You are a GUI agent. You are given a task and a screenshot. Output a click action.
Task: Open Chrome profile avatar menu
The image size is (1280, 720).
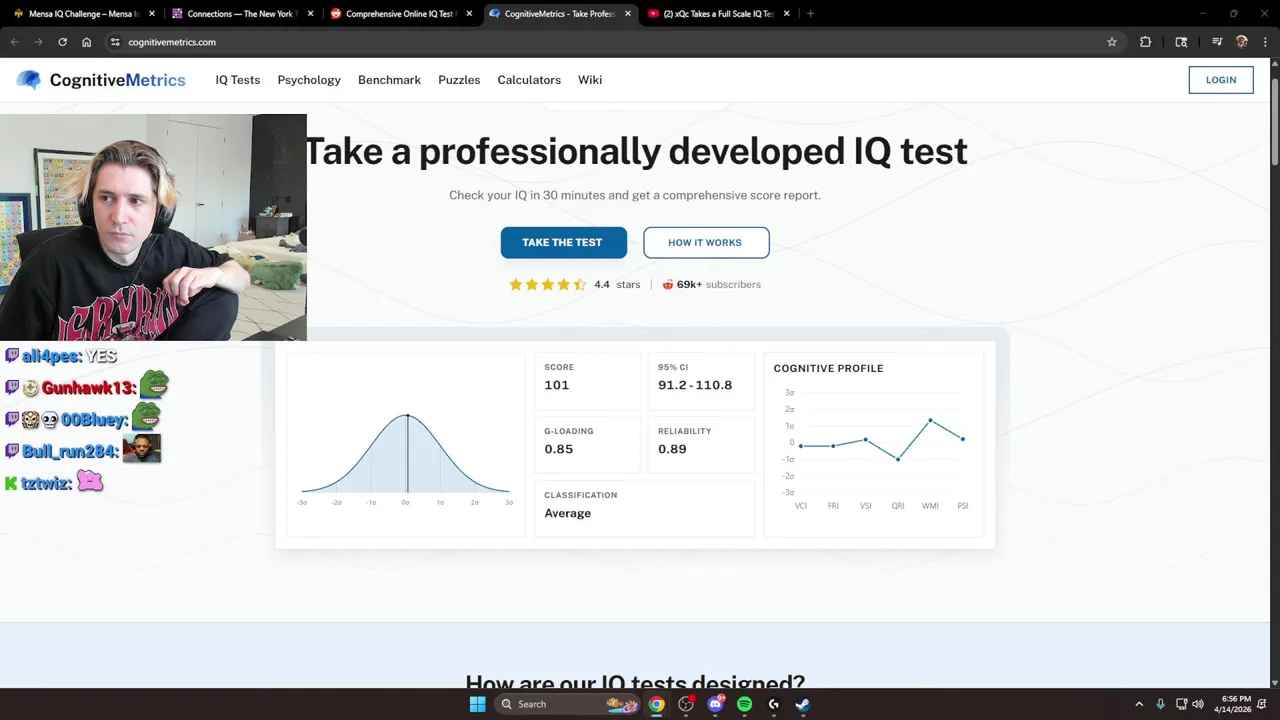click(x=1242, y=42)
